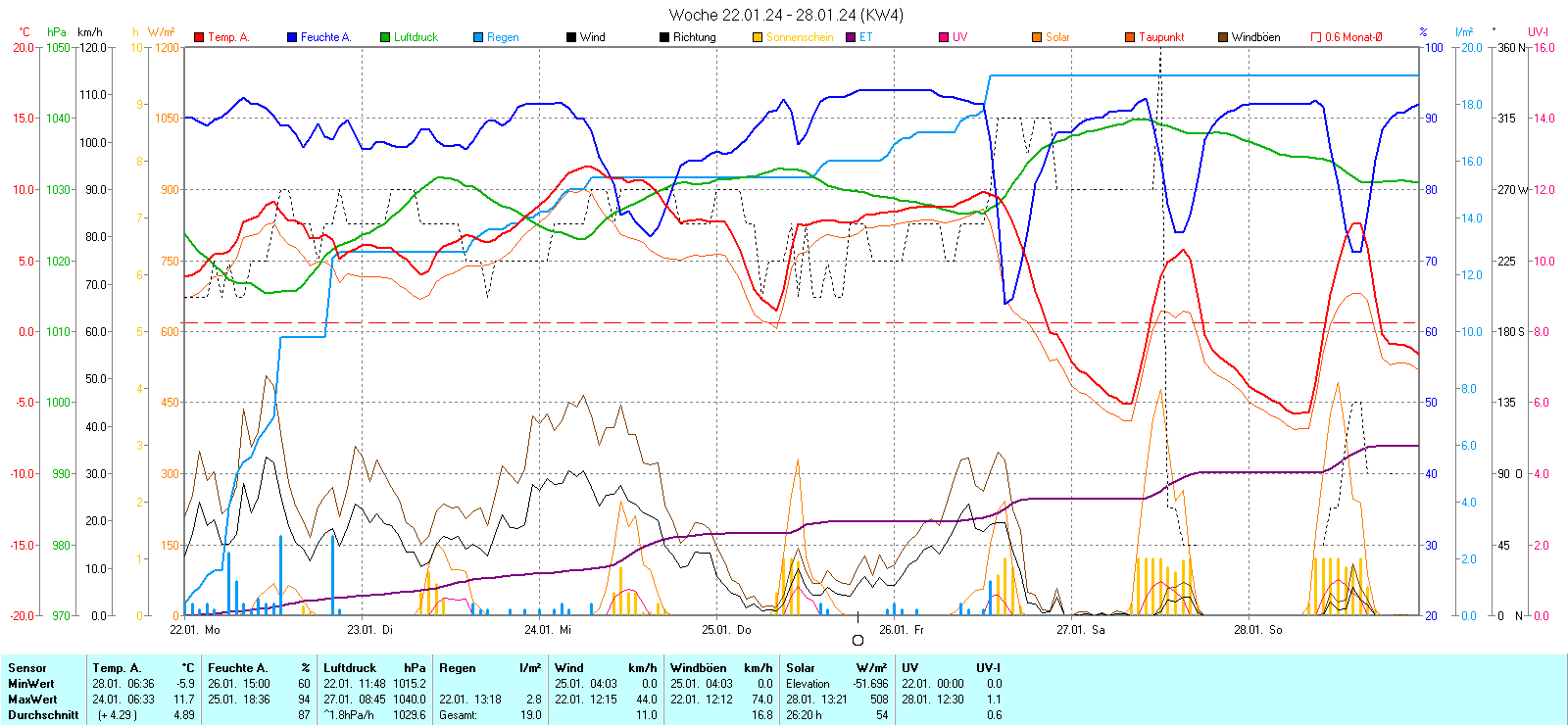The height and width of the screenshot is (725, 1568).
Task: Click the '25.01. Do' date axis label
Action: click(x=726, y=630)
